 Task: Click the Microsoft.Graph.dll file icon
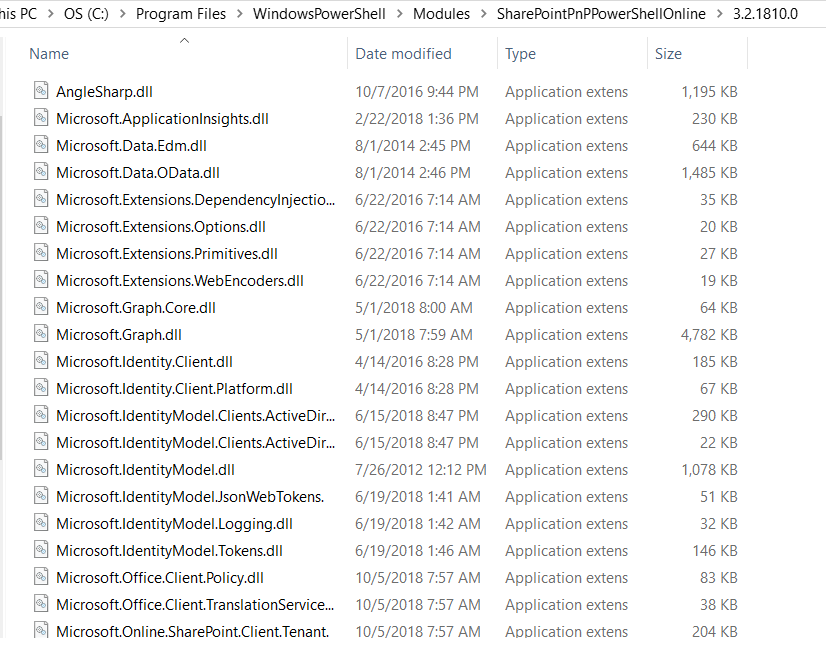pos(41,333)
